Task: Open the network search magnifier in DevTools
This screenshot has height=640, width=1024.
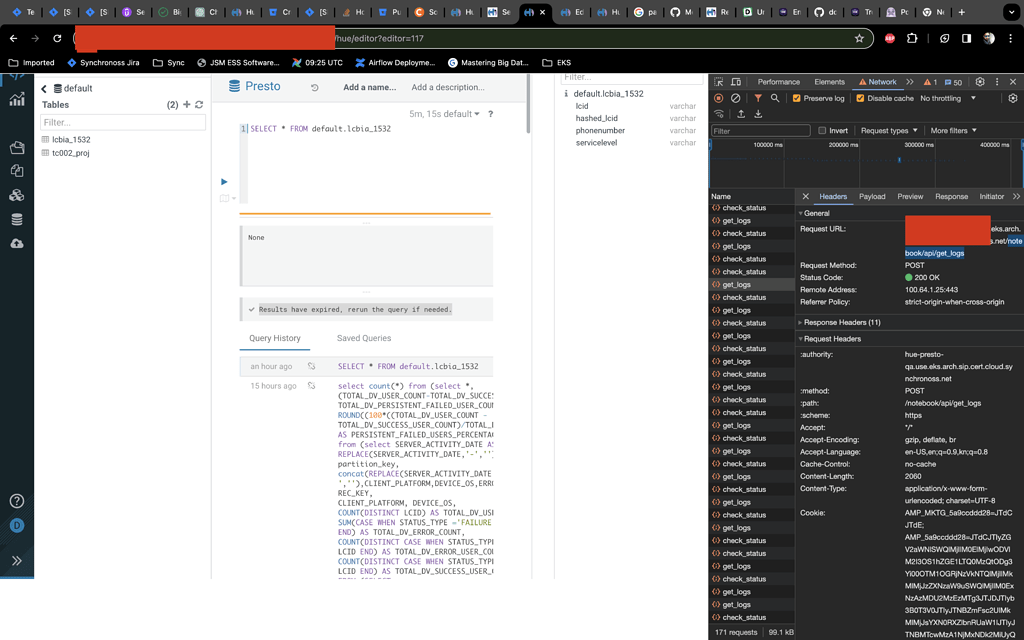Action: click(x=774, y=98)
